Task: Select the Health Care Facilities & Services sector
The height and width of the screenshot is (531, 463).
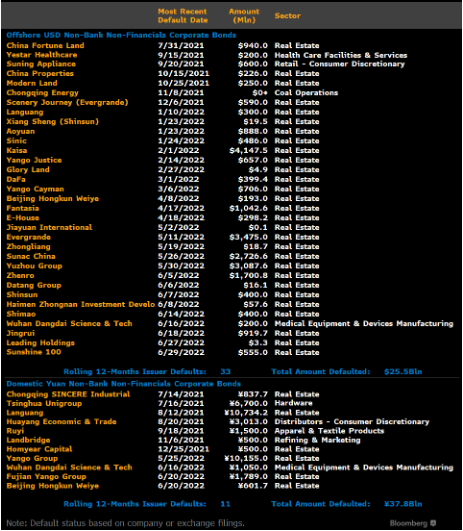Action: 341,55
